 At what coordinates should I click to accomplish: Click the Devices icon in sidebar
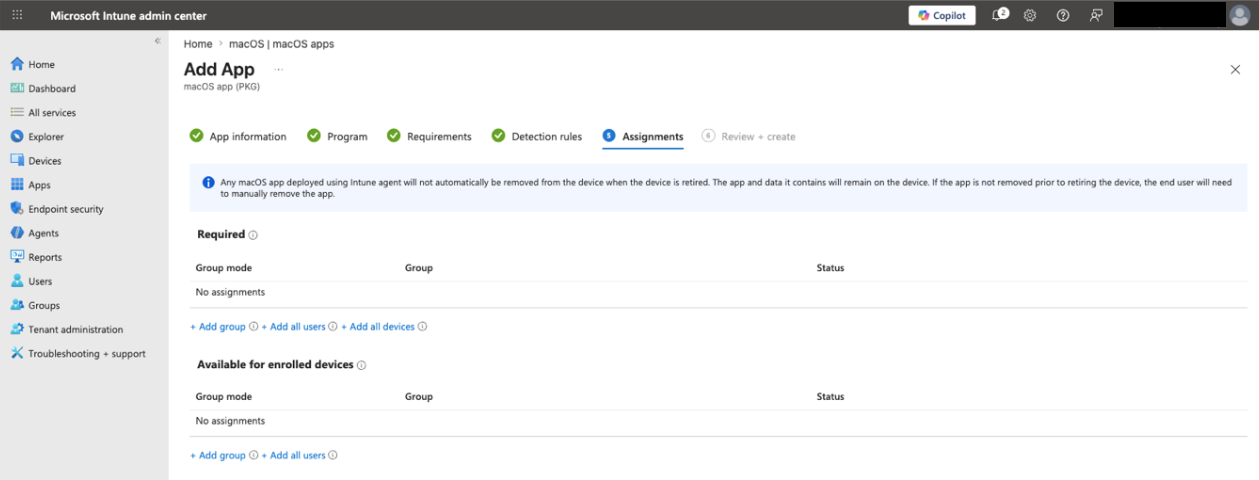tap(17, 160)
